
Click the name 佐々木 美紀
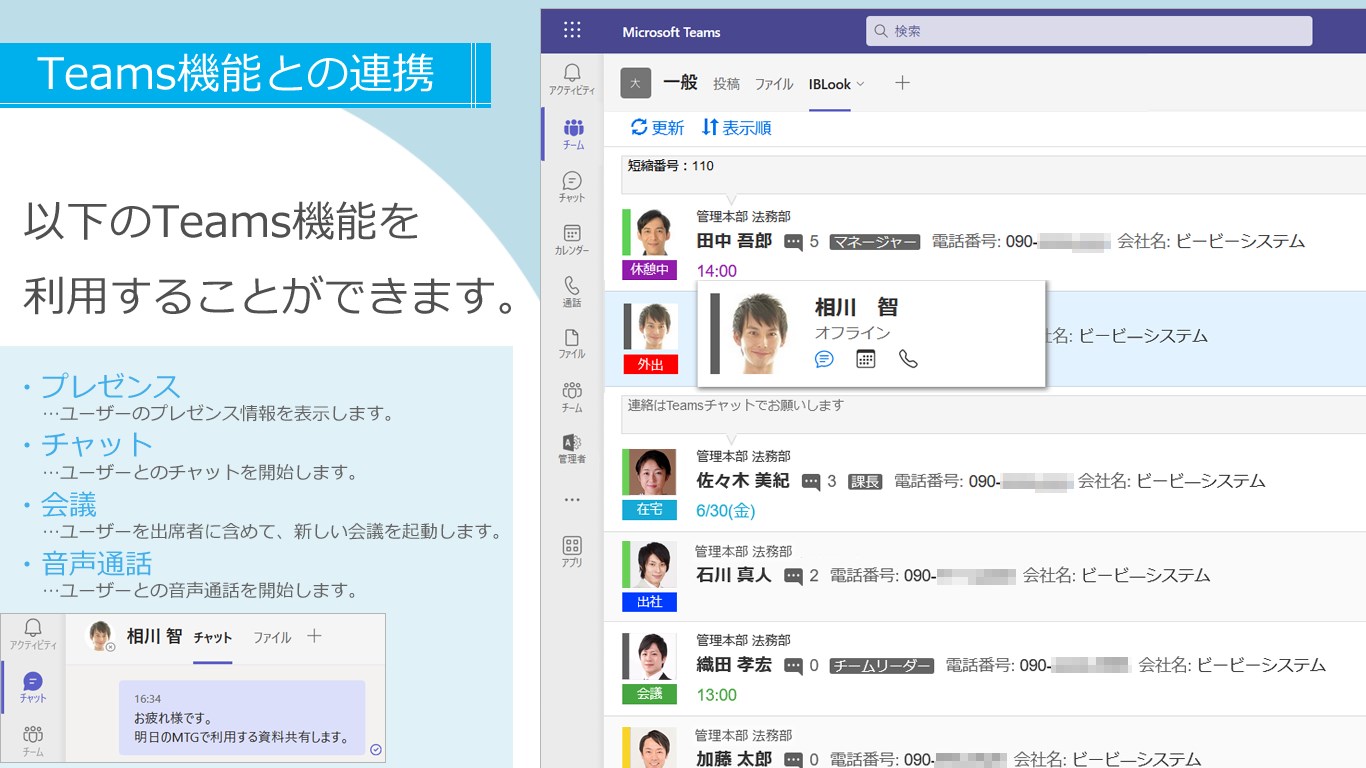point(743,481)
